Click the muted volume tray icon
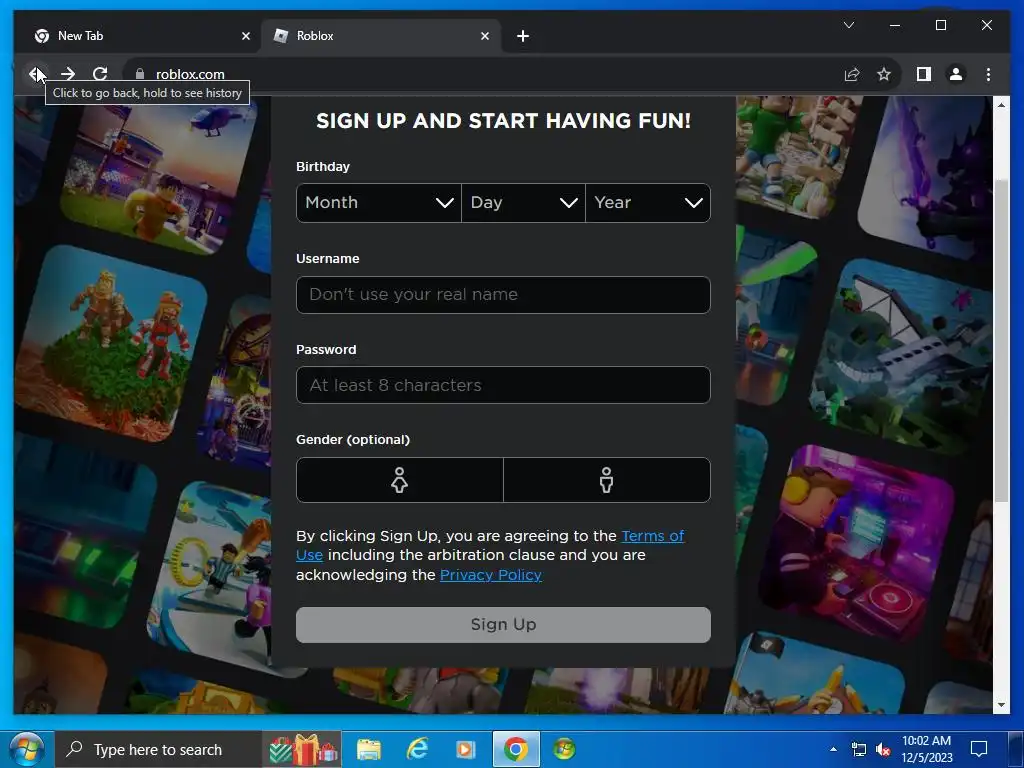The width and height of the screenshot is (1024, 768). [x=884, y=750]
